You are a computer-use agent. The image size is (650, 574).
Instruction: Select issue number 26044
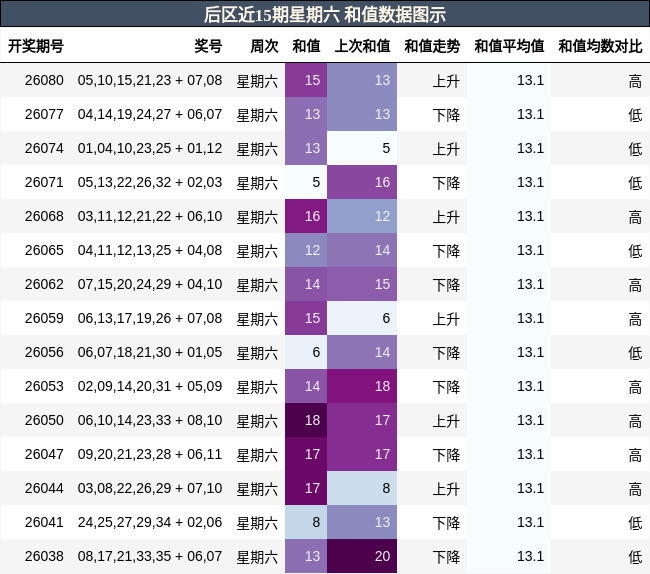tap(44, 488)
